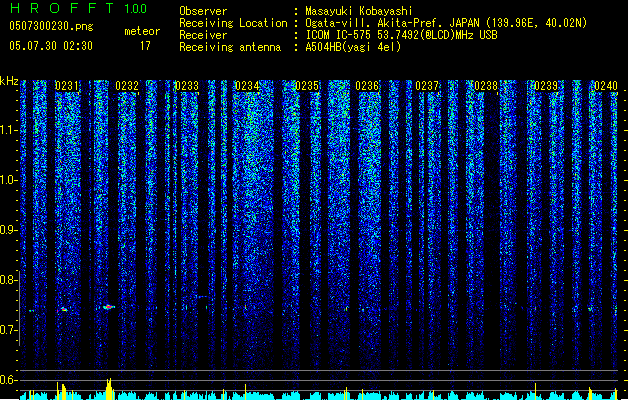Click the HROFFT title text
629x400 pixels.
62,8
